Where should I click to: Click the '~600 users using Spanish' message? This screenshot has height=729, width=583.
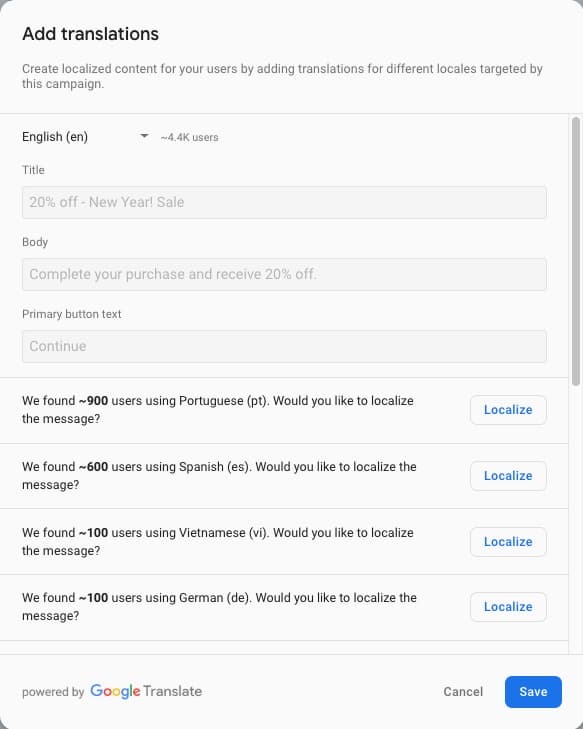pyautogui.click(x=219, y=476)
